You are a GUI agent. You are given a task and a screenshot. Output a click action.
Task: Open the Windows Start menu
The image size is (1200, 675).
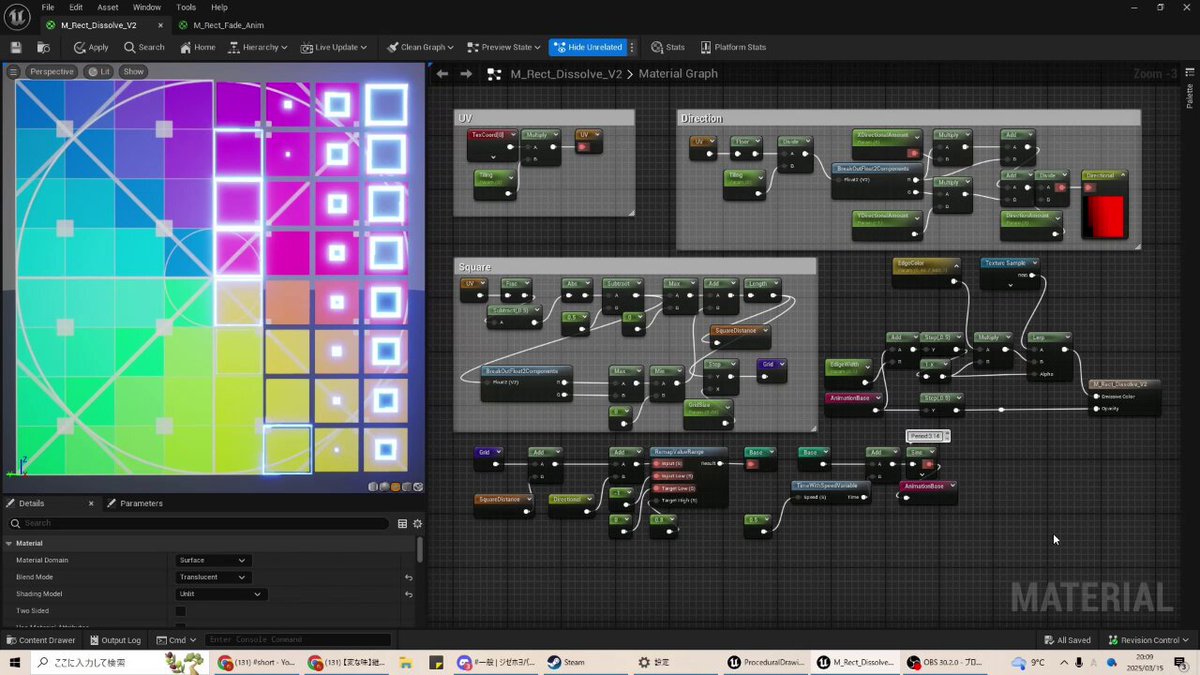tap(16, 662)
